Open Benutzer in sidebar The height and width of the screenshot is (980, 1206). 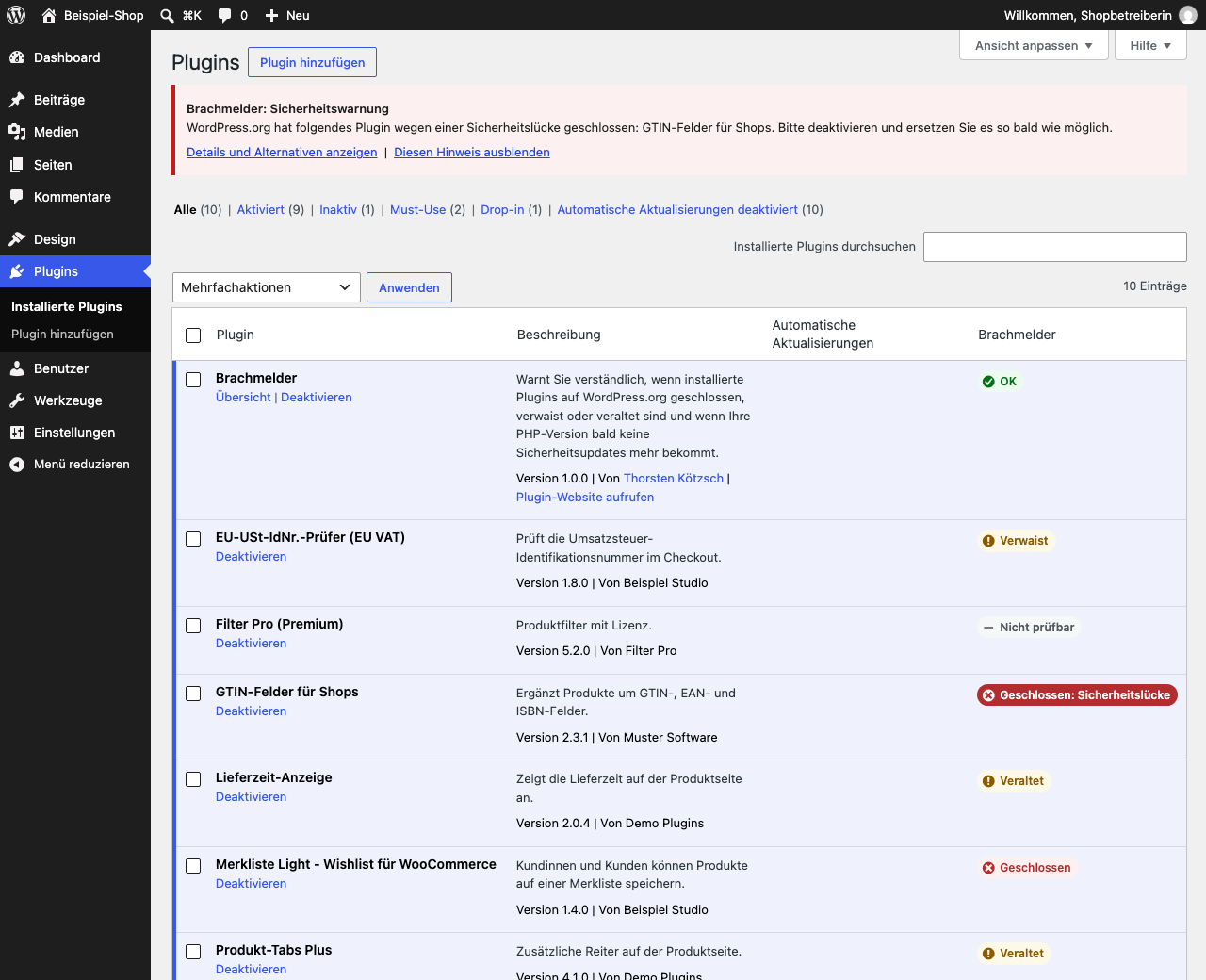pyautogui.click(x=75, y=368)
